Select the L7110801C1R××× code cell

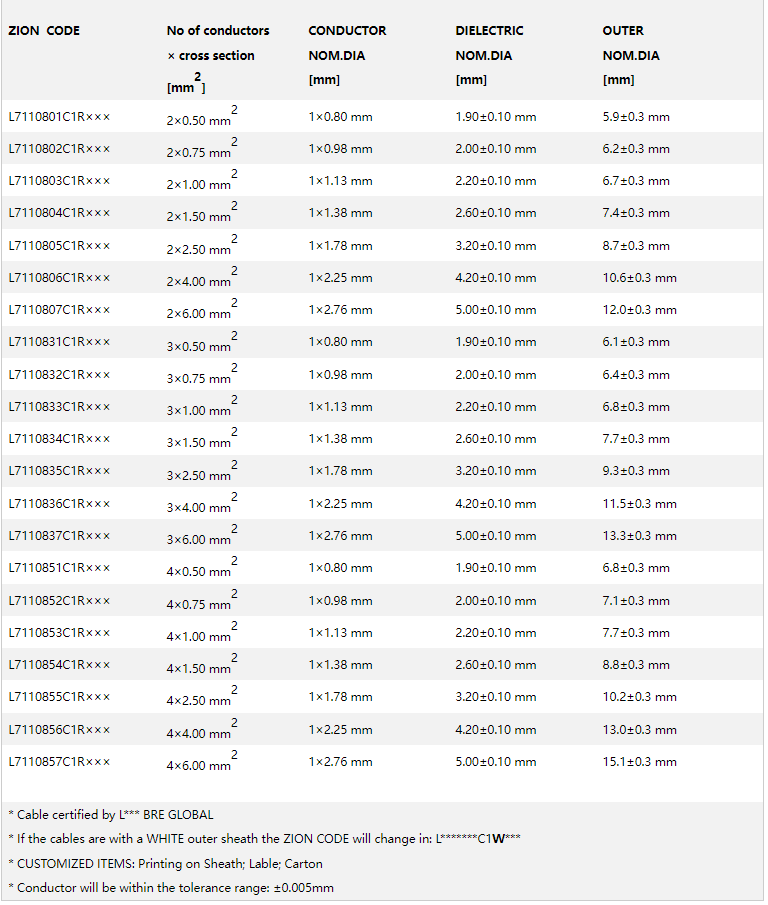tap(59, 117)
